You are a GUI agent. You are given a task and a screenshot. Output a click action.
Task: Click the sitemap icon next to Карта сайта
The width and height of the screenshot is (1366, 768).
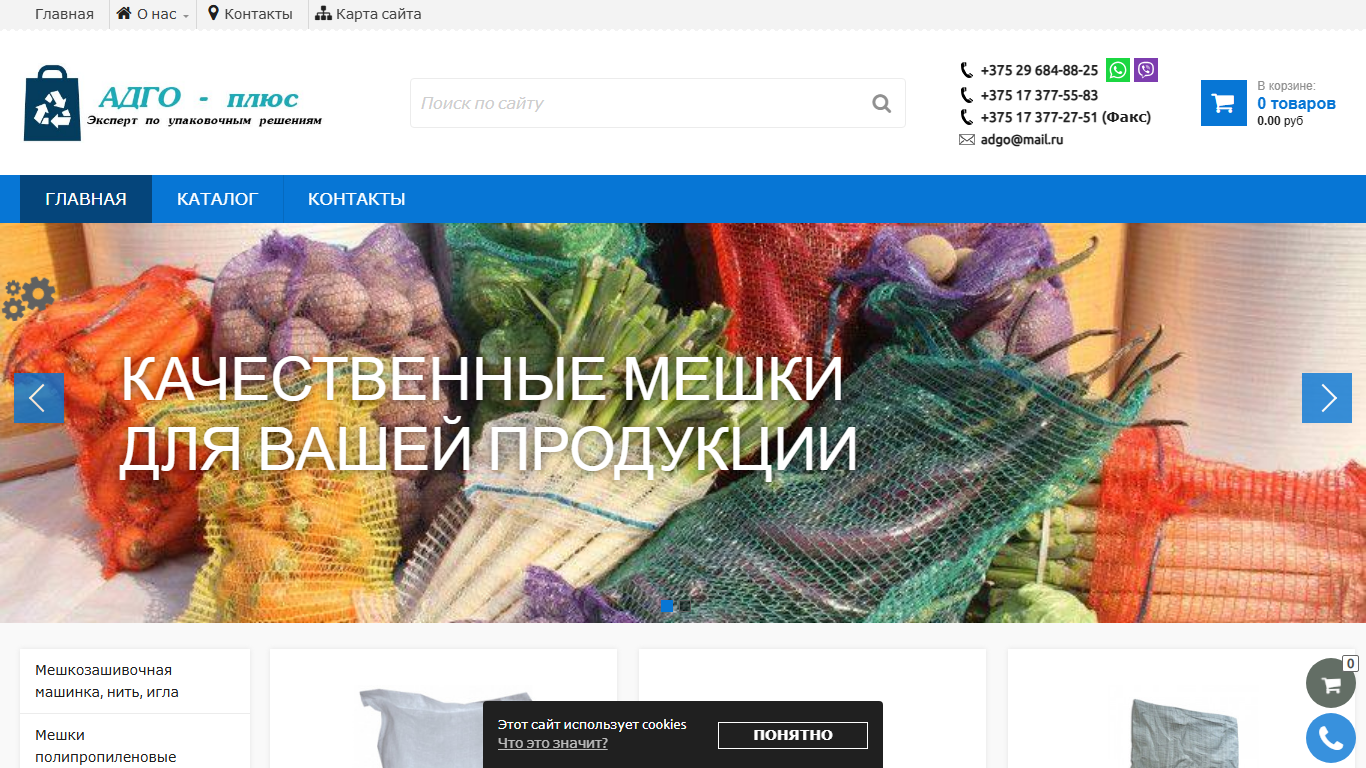(323, 14)
